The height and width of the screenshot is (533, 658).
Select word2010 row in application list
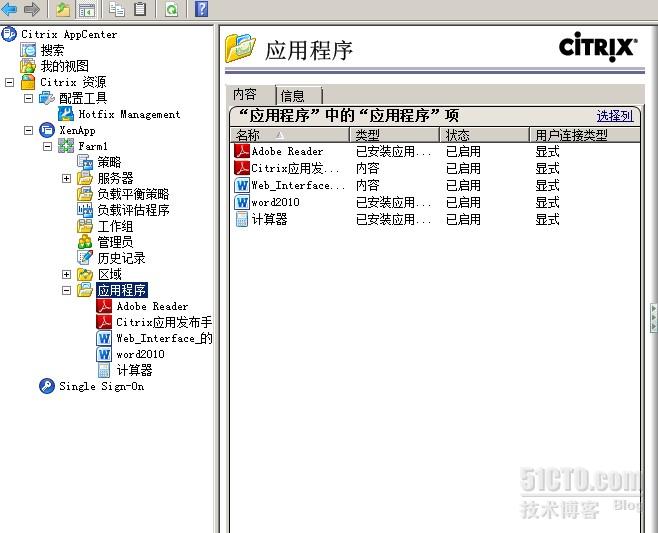pyautogui.click(x=435, y=202)
